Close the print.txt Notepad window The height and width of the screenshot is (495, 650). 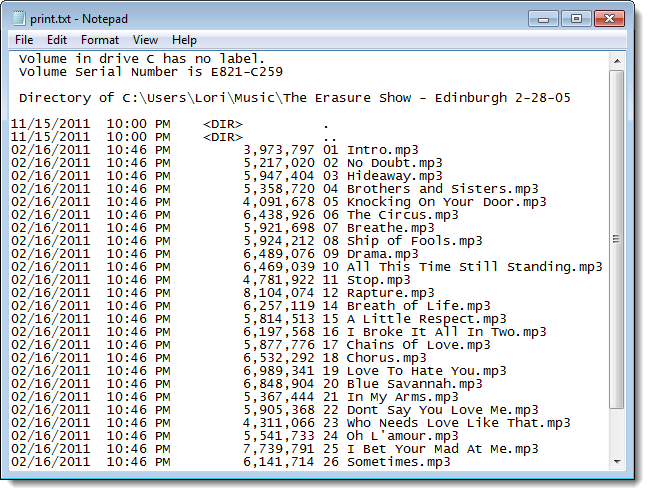(x=609, y=19)
